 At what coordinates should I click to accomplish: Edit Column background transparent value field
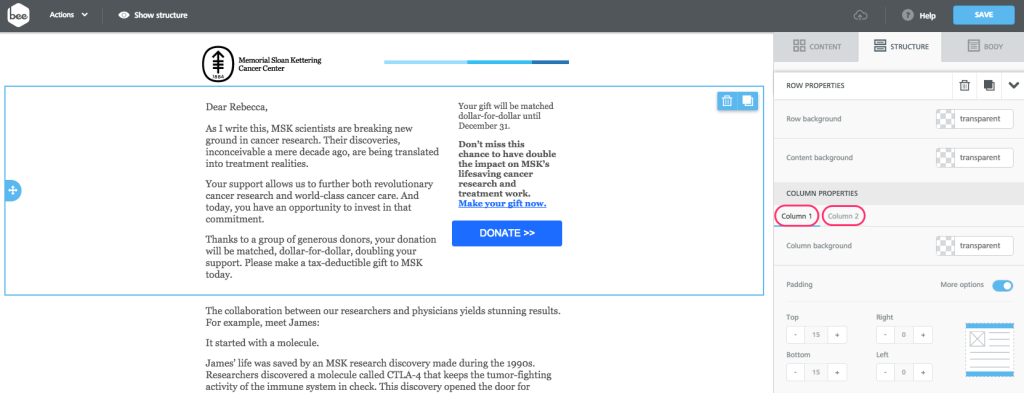(984, 245)
